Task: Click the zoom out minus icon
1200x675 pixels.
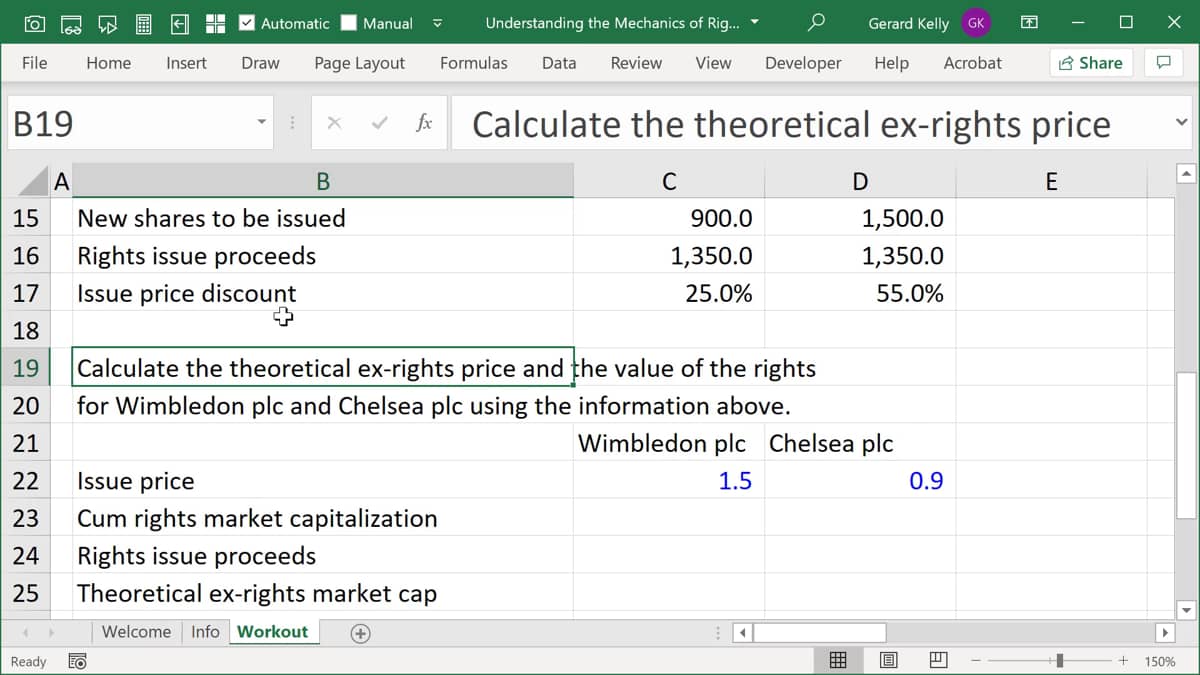Action: (x=977, y=660)
